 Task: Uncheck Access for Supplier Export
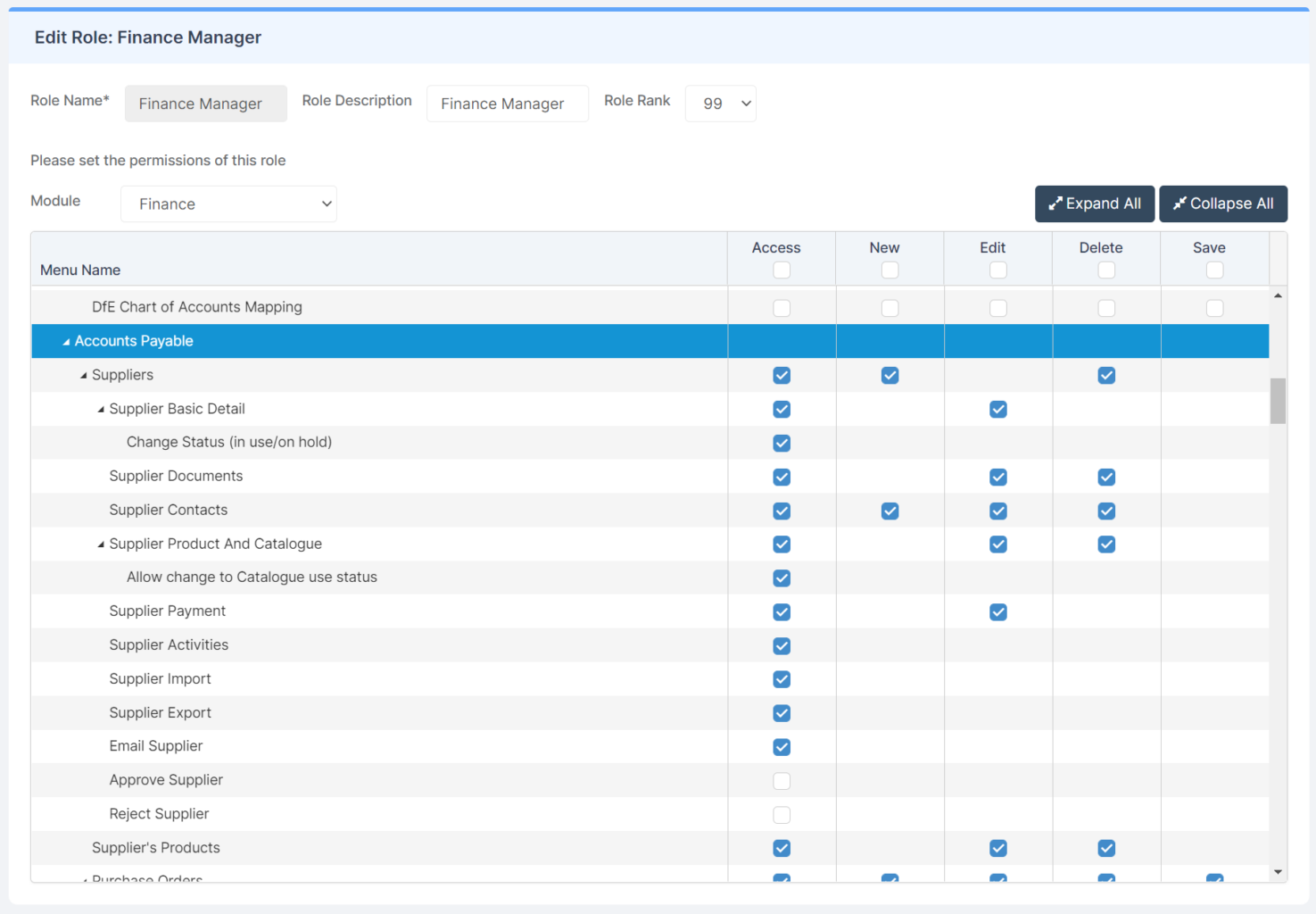[x=782, y=712]
